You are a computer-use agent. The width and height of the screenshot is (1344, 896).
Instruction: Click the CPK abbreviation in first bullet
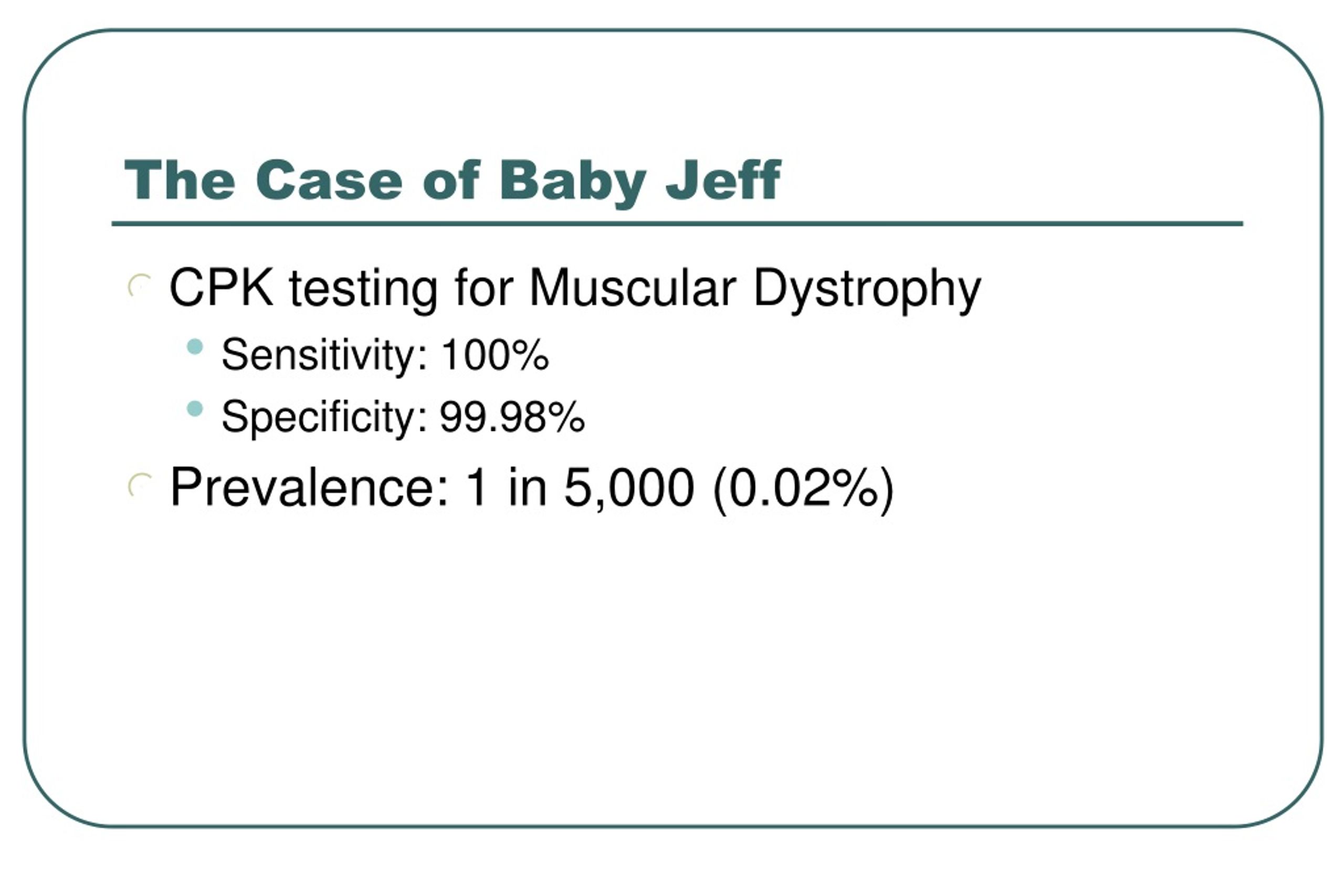(221, 287)
